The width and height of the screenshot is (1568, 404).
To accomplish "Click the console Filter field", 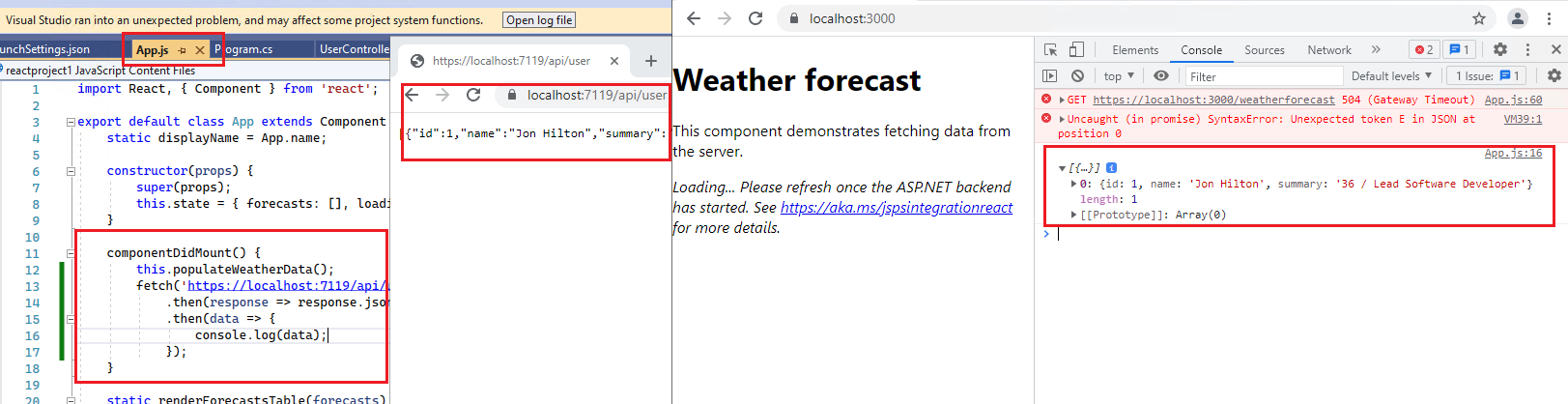I will tap(1264, 76).
